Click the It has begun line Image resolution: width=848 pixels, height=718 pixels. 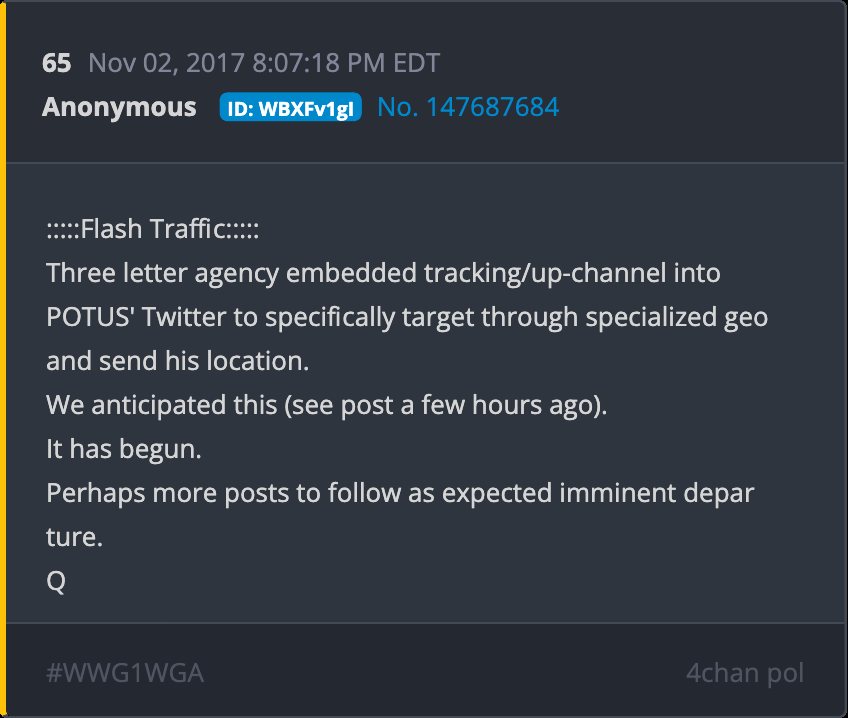tap(124, 449)
